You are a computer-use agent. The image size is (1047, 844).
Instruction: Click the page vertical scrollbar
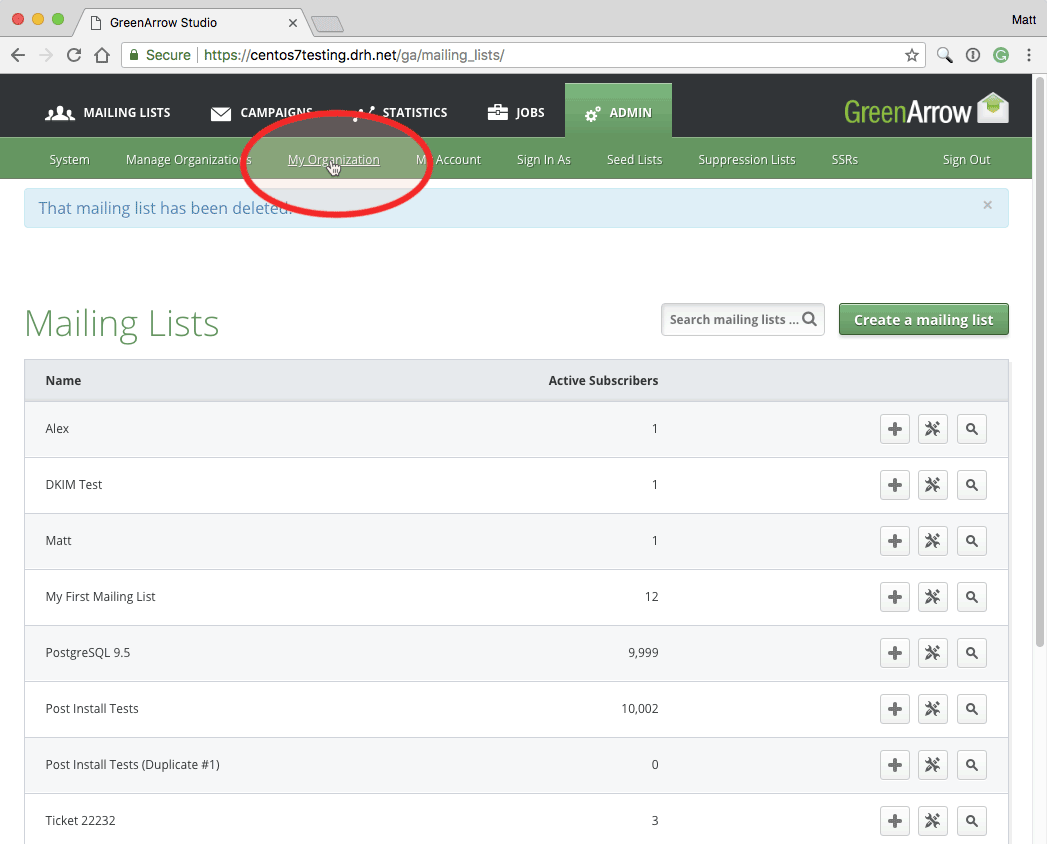click(x=1039, y=362)
